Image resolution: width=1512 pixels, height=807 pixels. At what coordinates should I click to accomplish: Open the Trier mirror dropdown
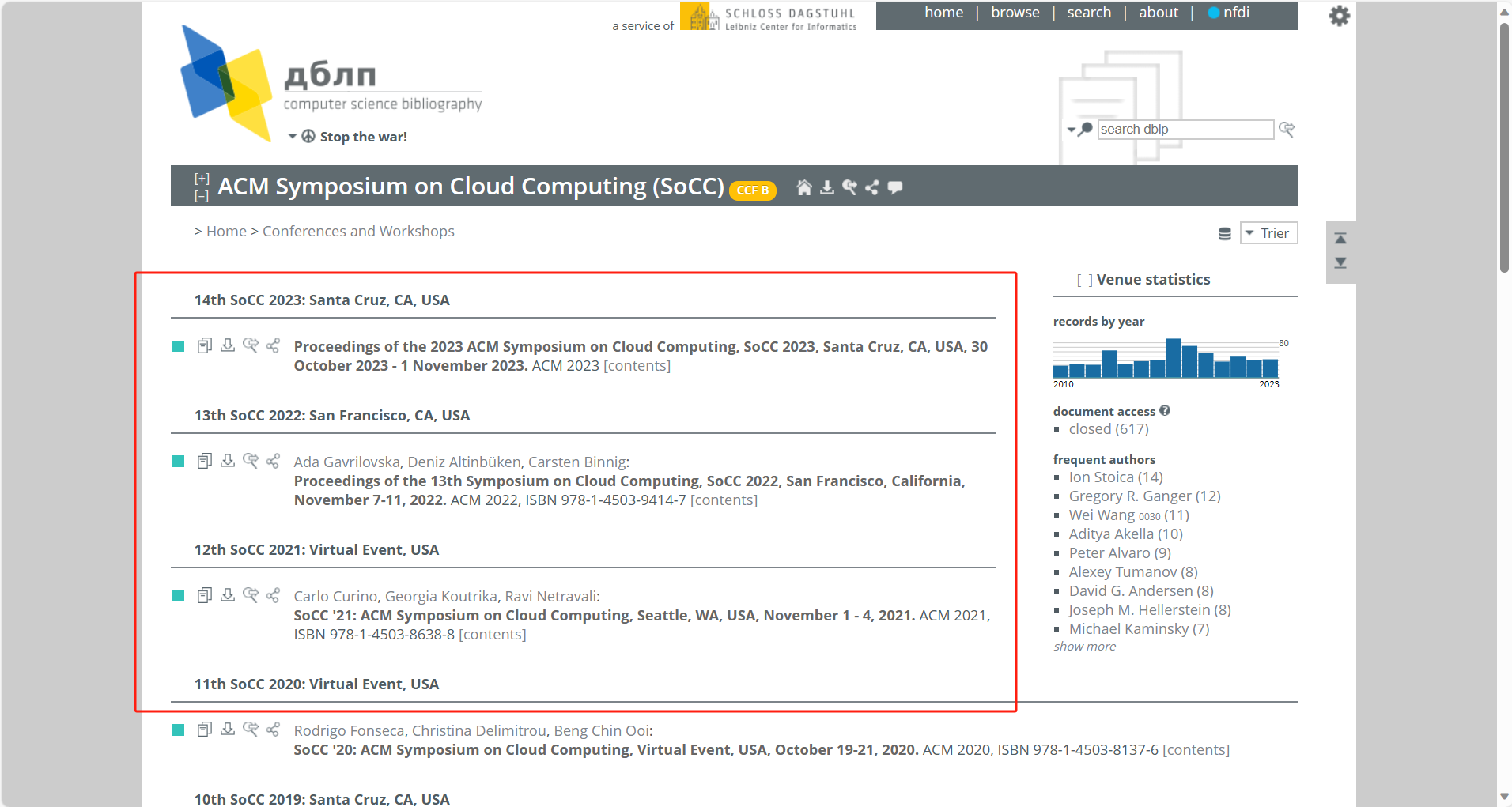(1268, 233)
